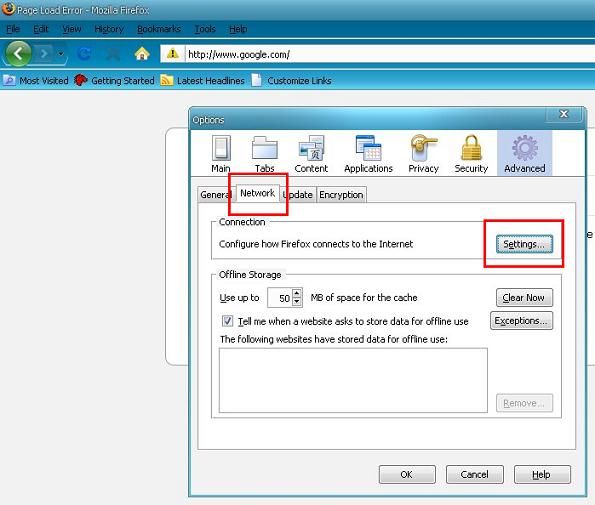Expand the back/forward history dropdown arrow
Screen dimensions: 595x505
click(61, 54)
